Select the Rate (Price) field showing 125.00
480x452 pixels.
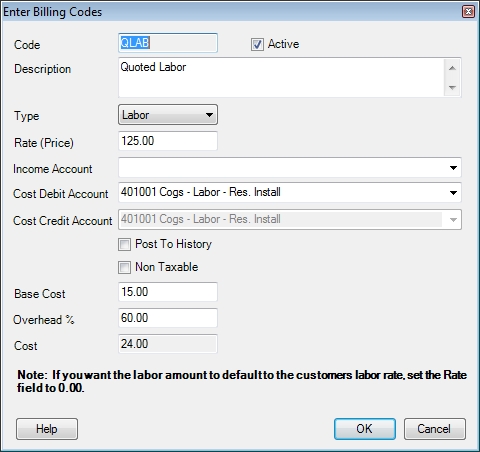168,141
